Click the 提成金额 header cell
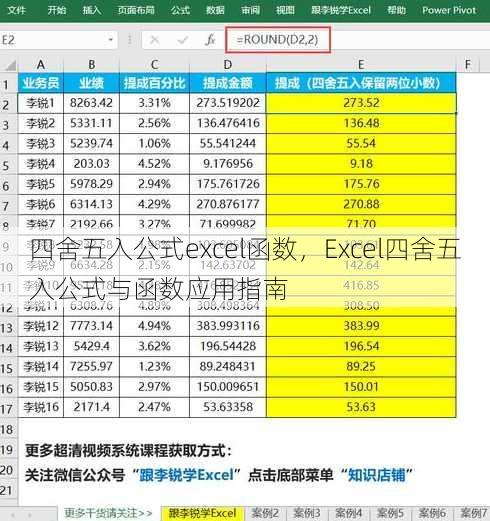 pyautogui.click(x=228, y=83)
